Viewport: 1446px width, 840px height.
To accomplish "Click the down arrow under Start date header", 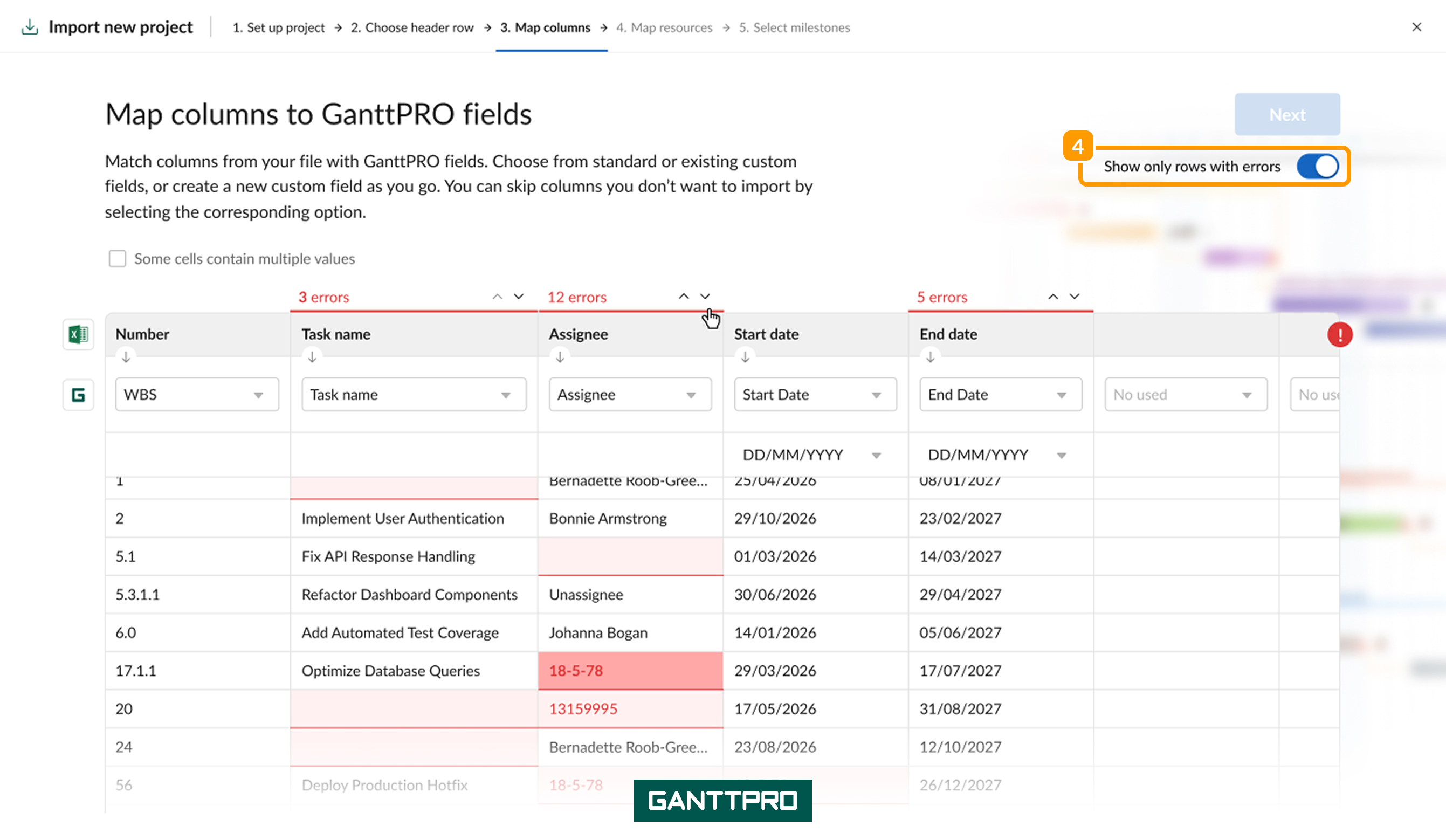I will tap(745, 357).
